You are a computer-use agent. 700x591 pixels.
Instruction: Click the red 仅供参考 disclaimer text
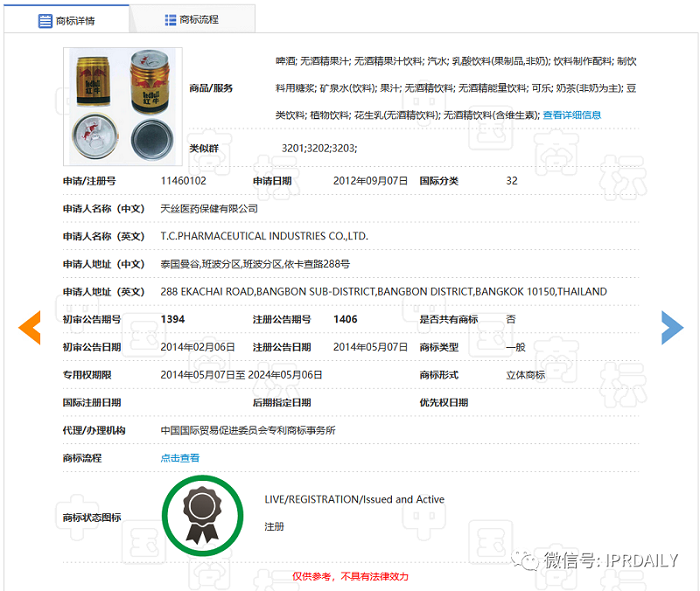pos(350,577)
